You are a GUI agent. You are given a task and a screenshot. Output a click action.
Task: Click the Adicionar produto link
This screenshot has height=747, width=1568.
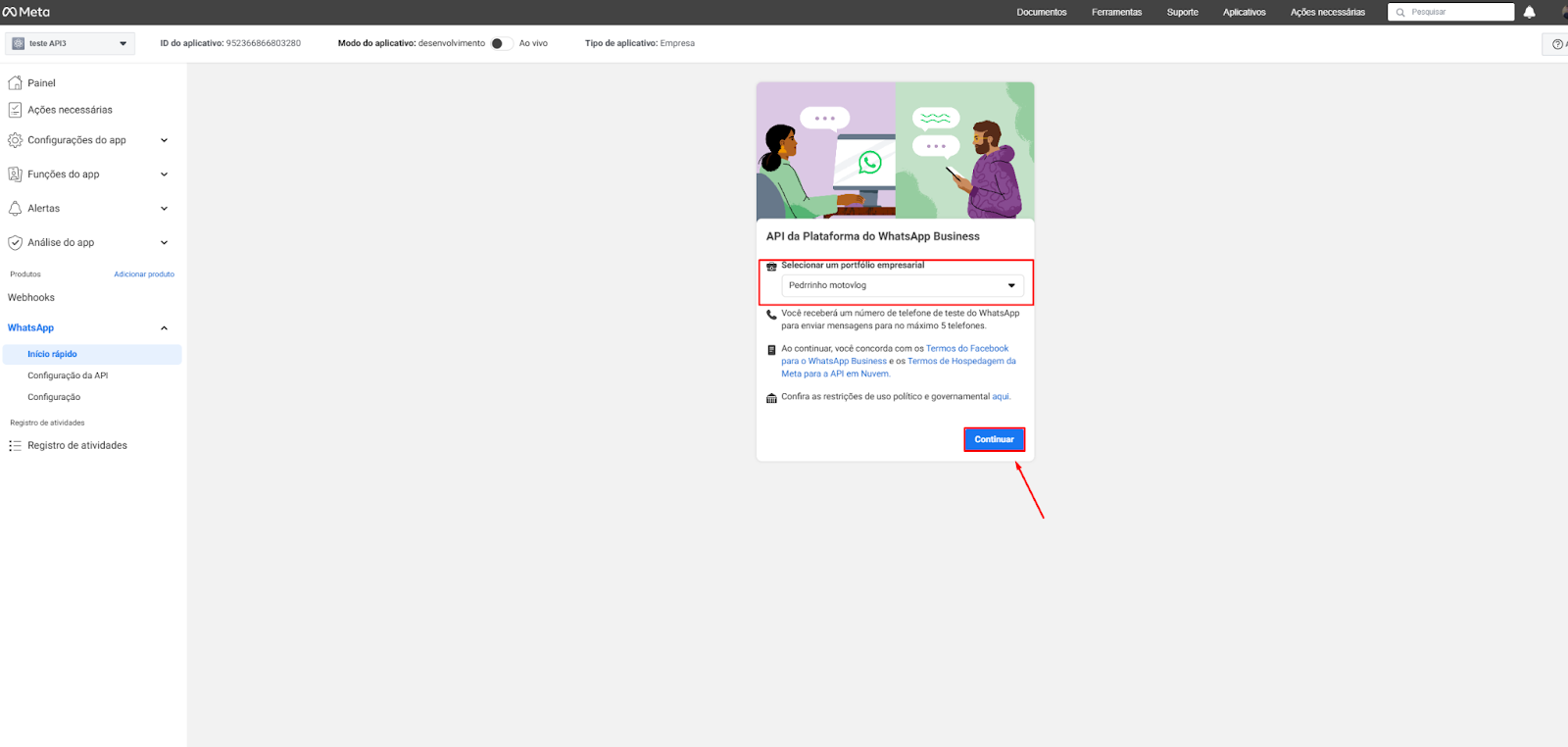coord(144,274)
